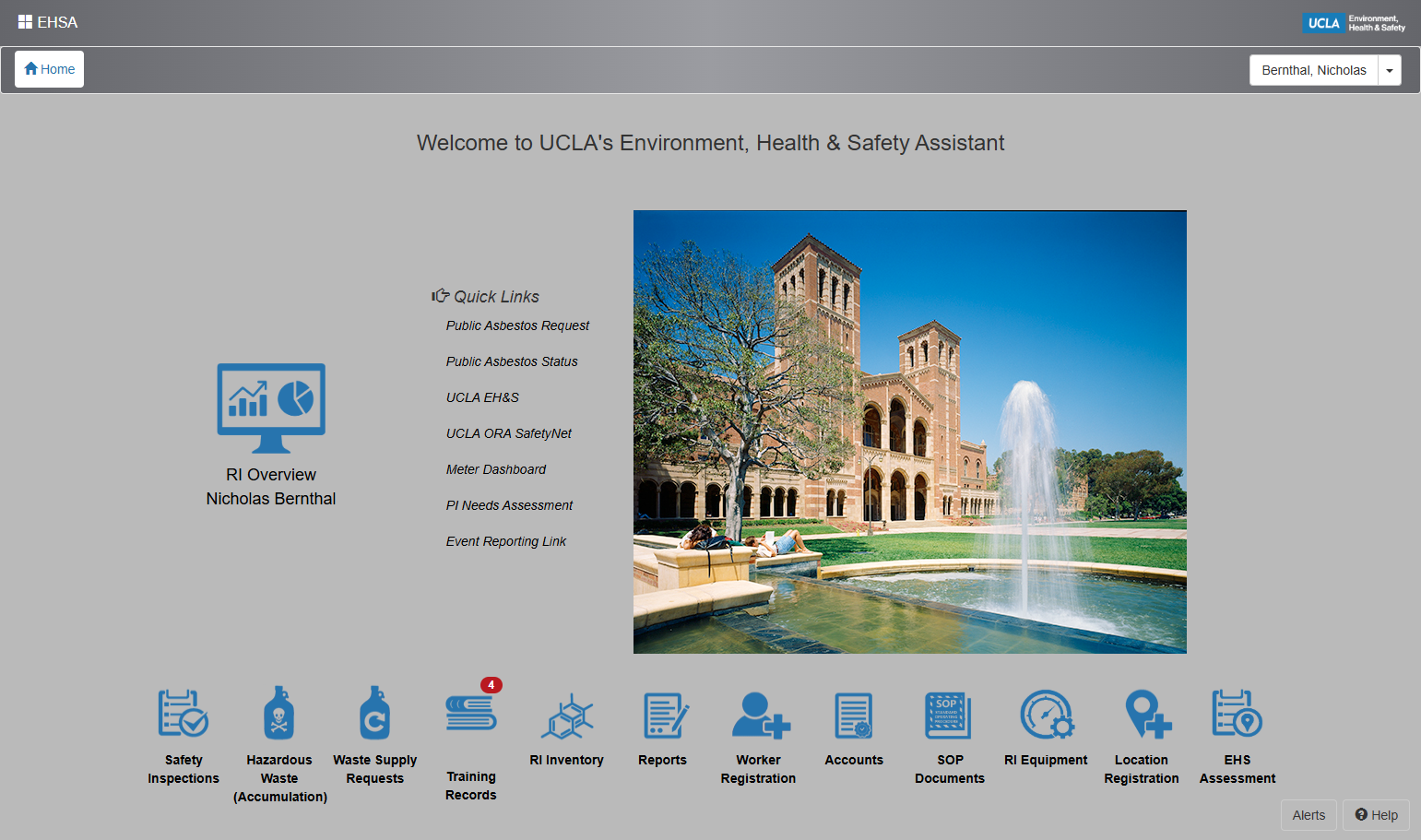Screen dimensions: 1421x840
Task: Open the RI Equipment gauge icon
Action: pos(1047,715)
